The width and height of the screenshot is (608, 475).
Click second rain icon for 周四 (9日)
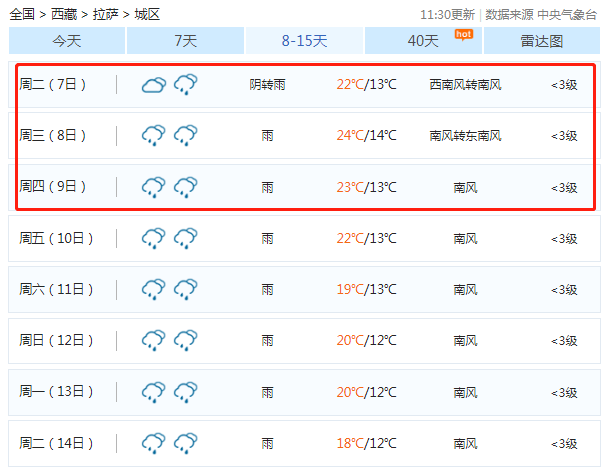pyautogui.click(x=186, y=187)
